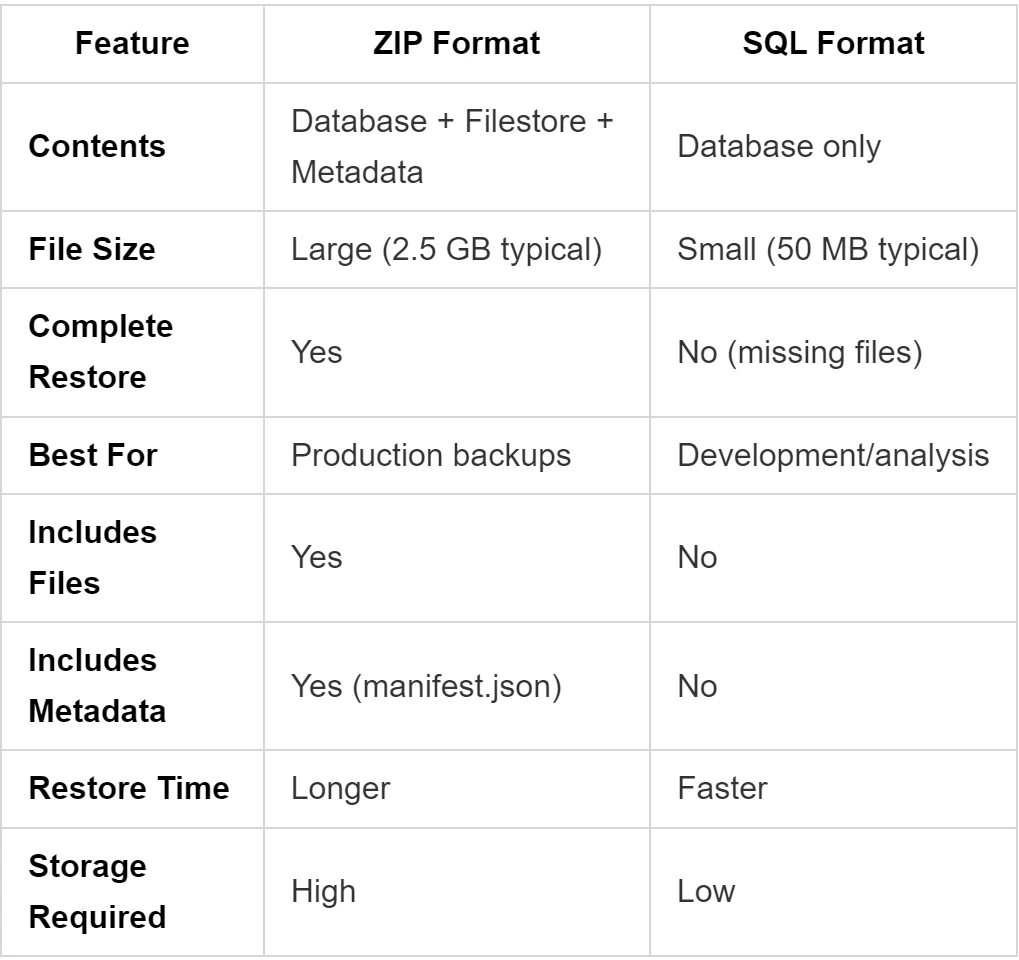Click the "Production backups" cell

pos(431,455)
